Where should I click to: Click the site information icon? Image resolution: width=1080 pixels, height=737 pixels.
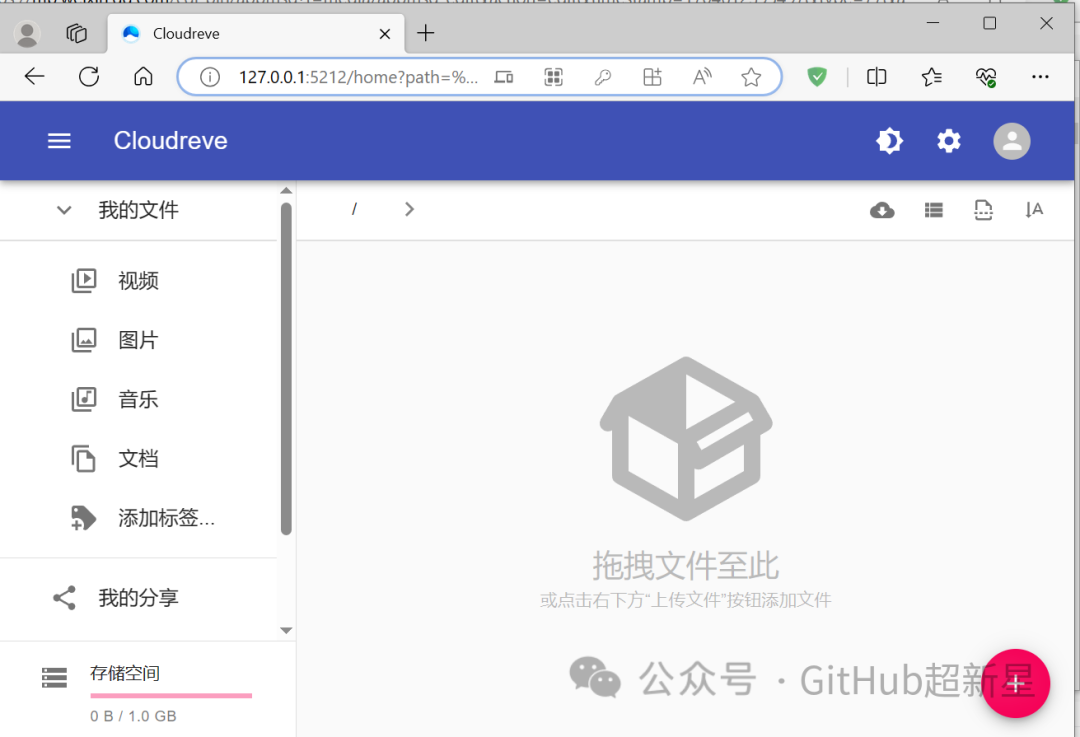(209, 76)
